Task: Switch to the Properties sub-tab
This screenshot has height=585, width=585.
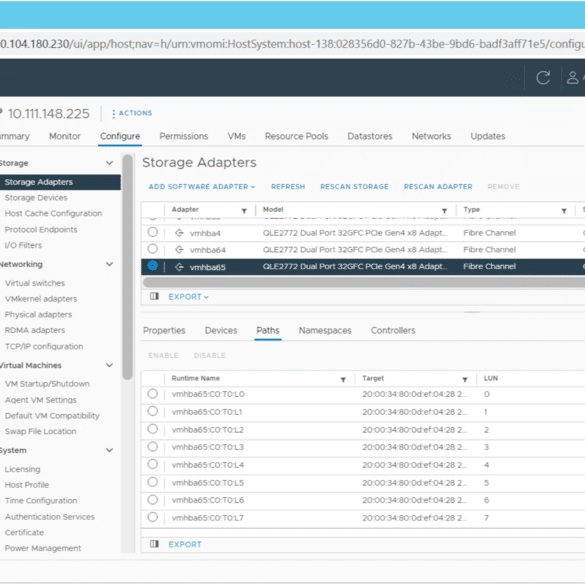Action: [x=164, y=331]
